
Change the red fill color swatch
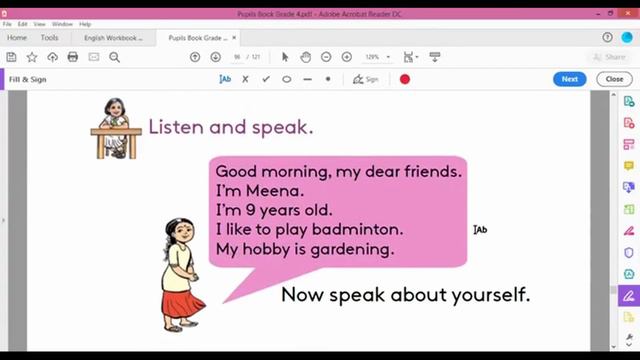(405, 79)
